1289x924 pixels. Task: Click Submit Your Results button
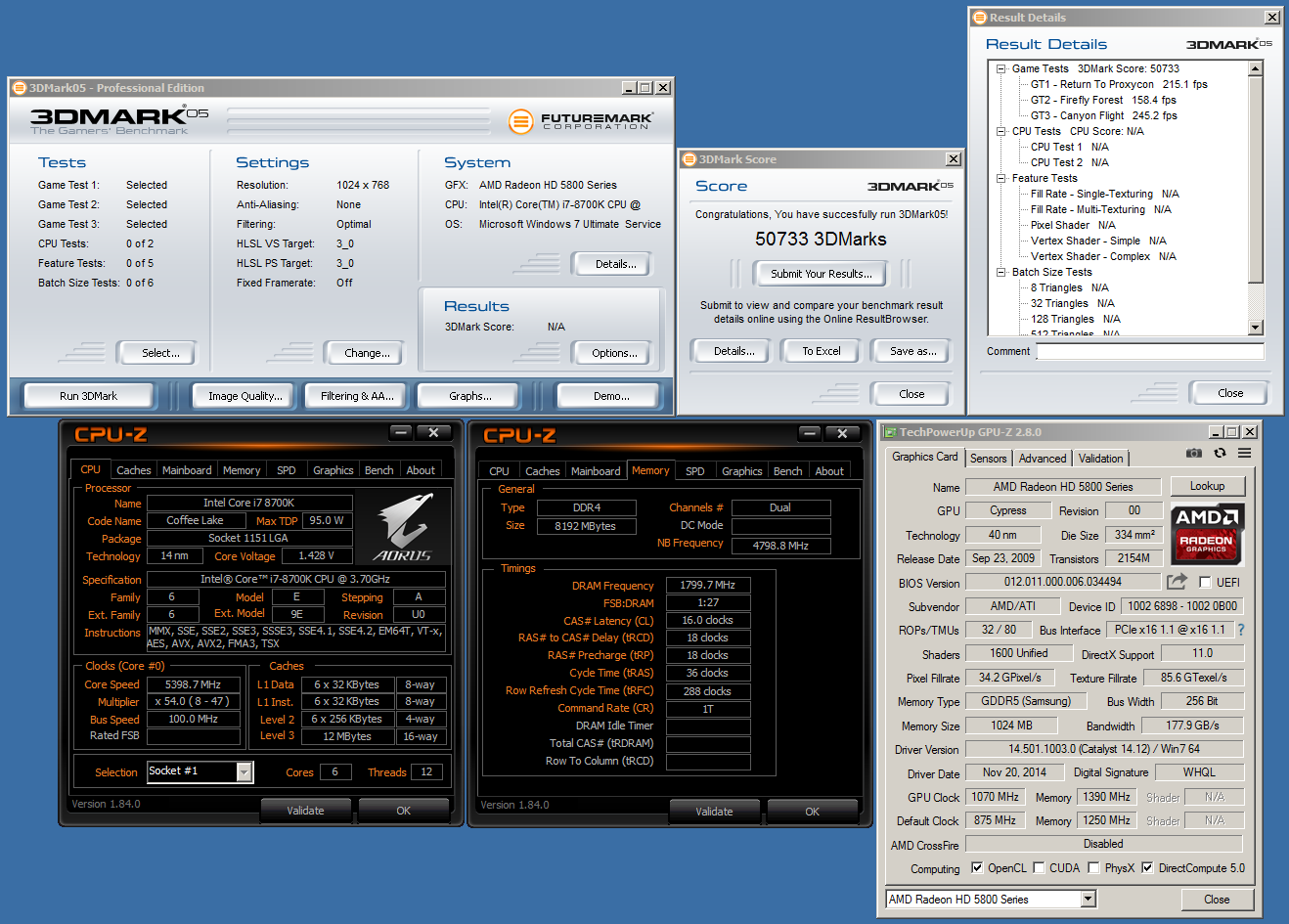click(822, 274)
